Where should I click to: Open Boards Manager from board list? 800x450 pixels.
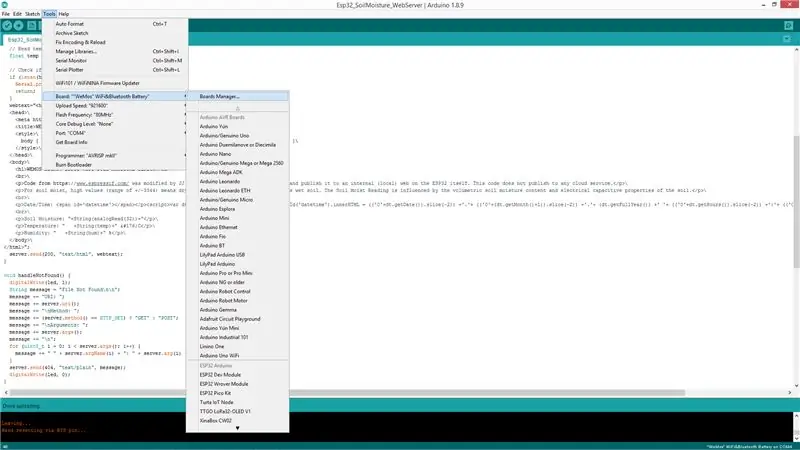(x=237, y=96)
